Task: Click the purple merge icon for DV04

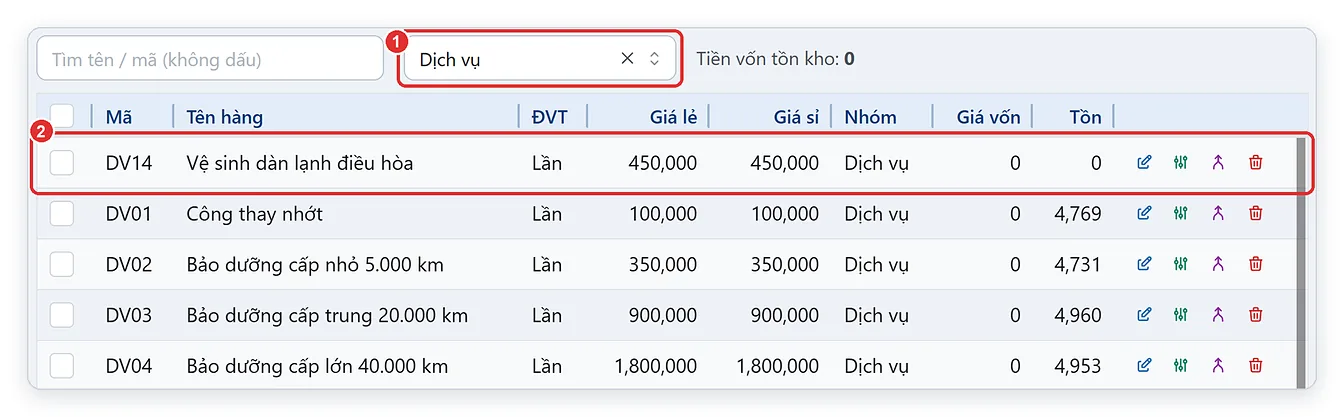Action: coord(1218,366)
